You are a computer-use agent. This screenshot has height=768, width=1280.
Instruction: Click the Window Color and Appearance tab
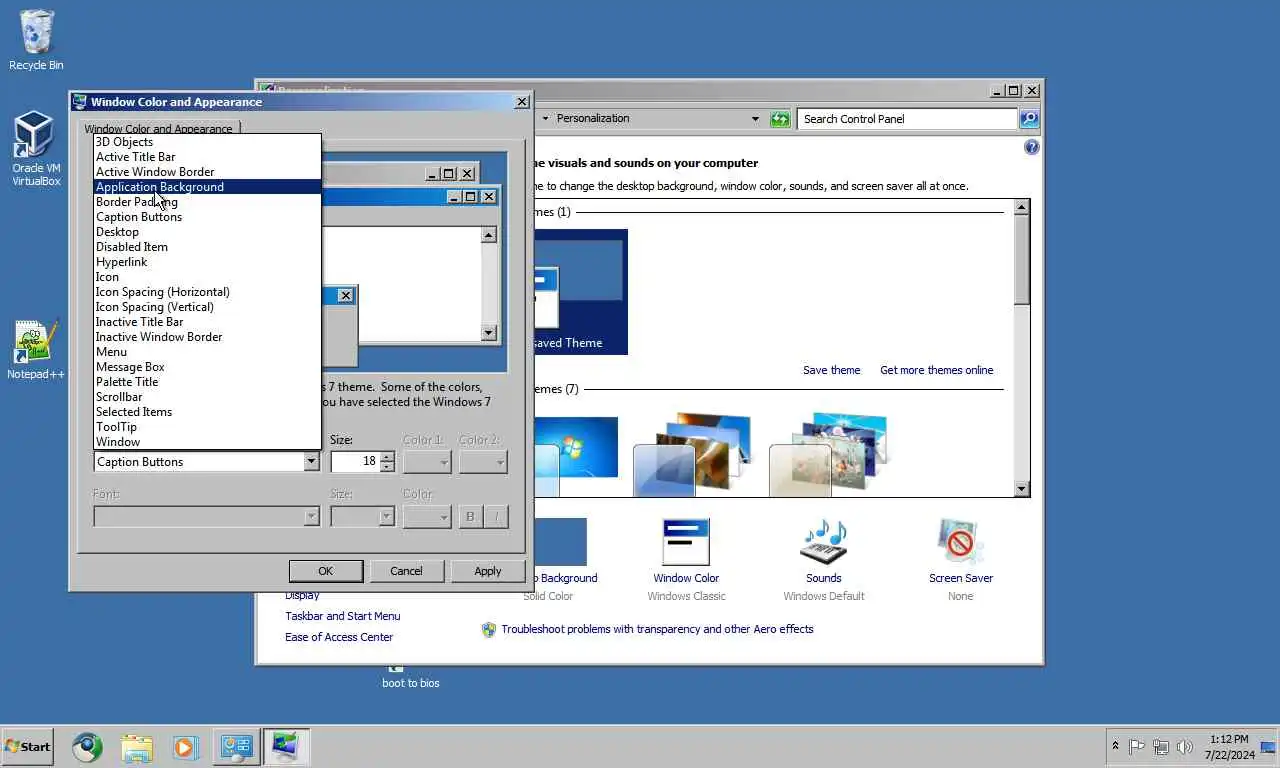pos(158,128)
